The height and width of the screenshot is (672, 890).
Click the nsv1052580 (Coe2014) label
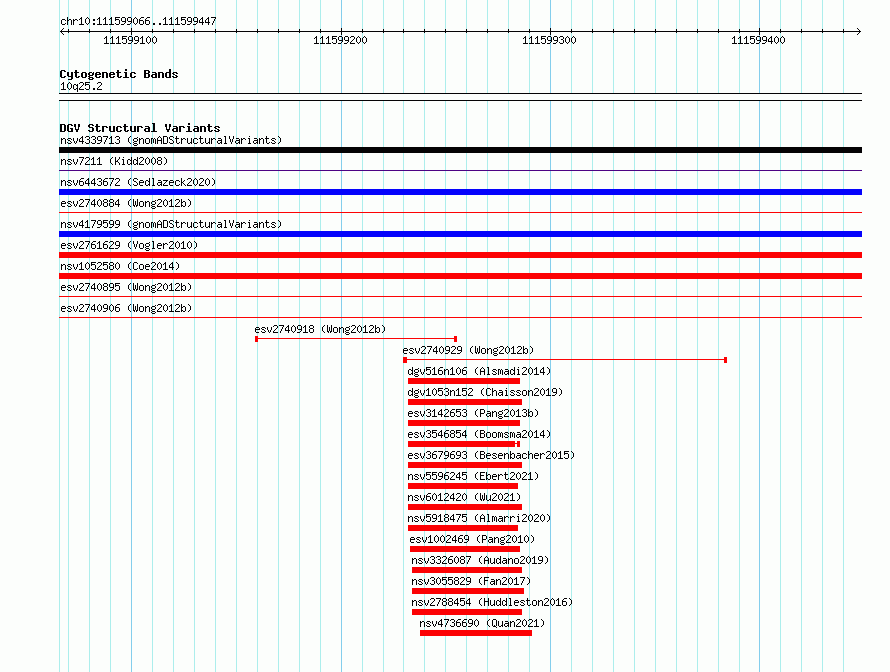pos(120,266)
